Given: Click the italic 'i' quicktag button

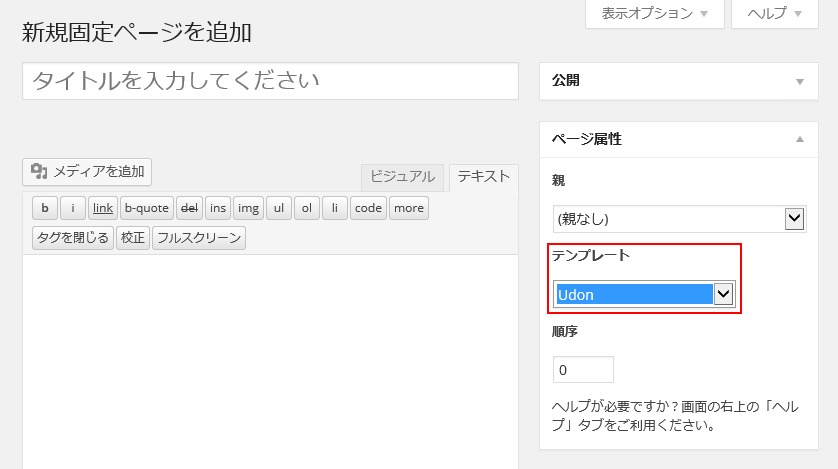Looking at the screenshot, I should pyautogui.click(x=73, y=208).
